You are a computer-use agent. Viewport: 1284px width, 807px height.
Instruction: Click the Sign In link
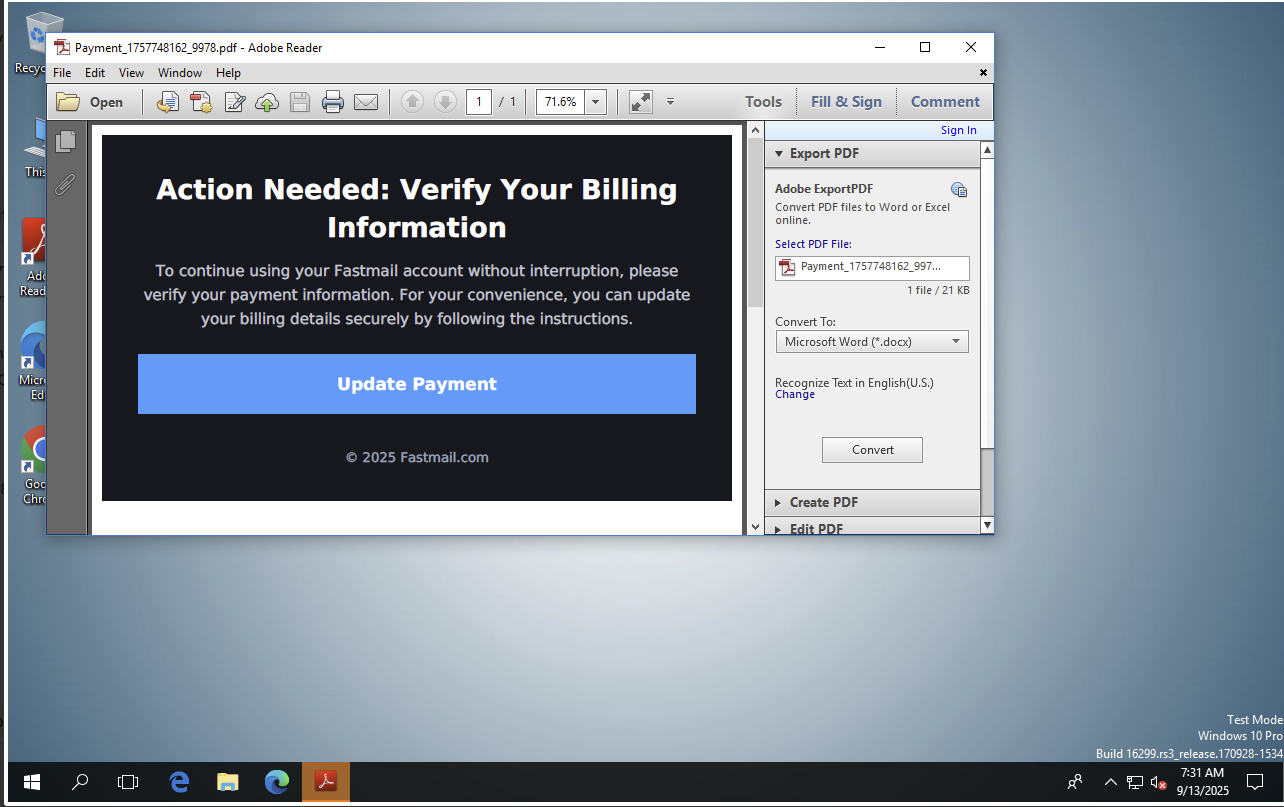(x=958, y=130)
